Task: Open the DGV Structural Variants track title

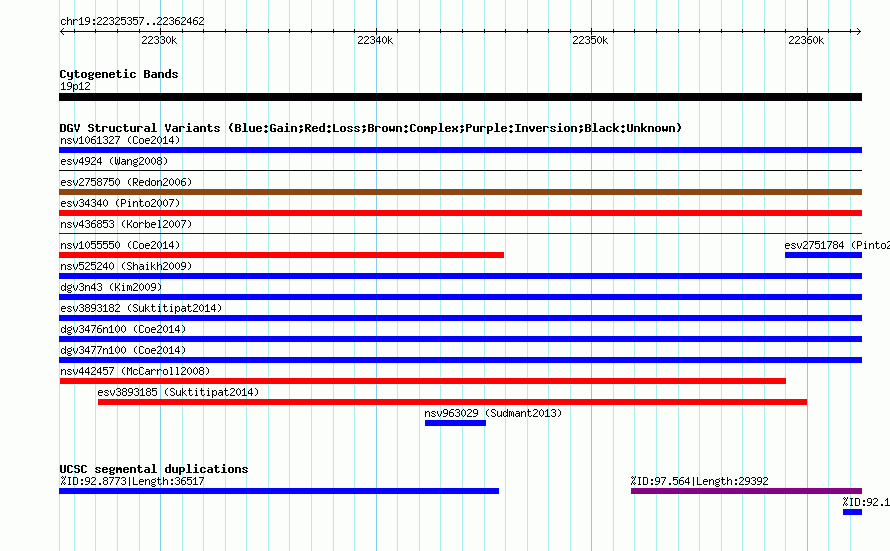Action: (371, 128)
